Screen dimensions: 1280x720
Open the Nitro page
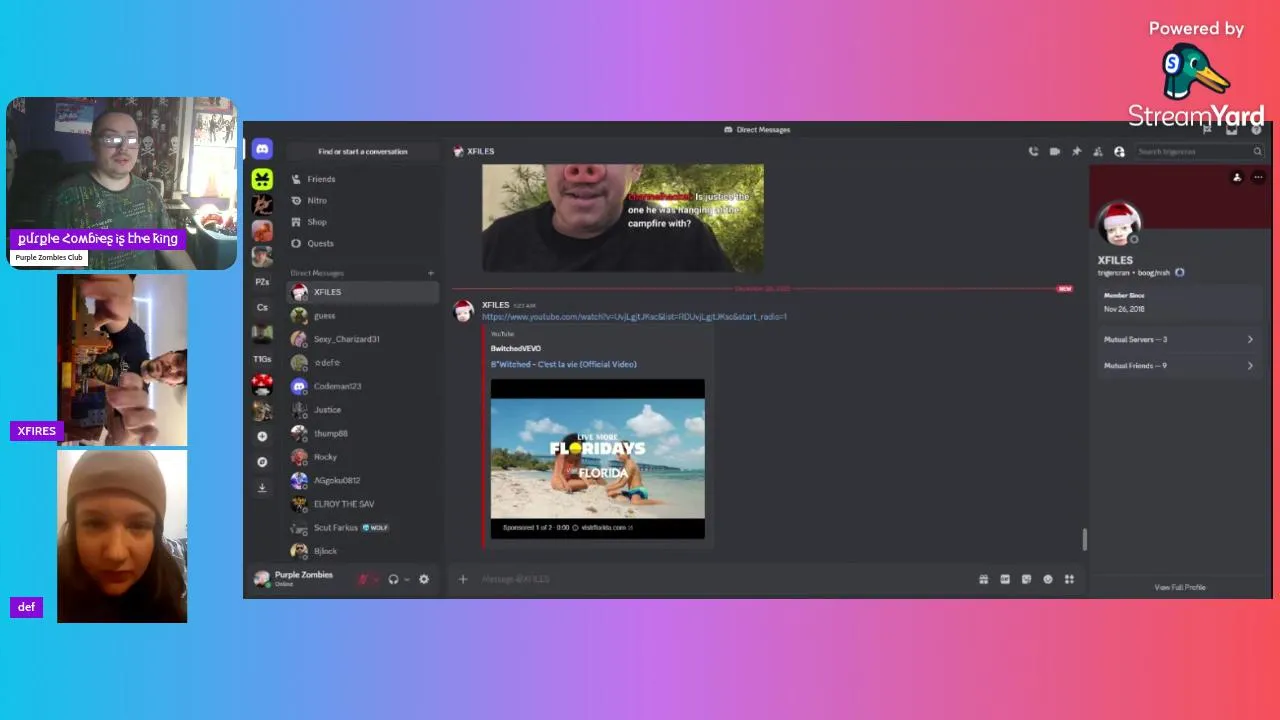(362, 201)
